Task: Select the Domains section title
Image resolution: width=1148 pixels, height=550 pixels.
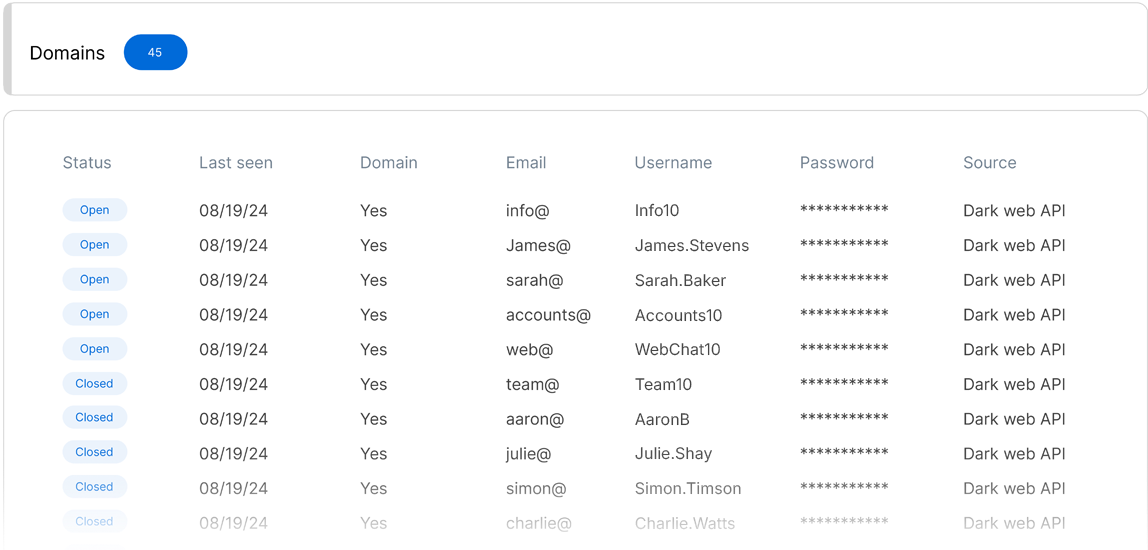Action: pyautogui.click(x=67, y=53)
